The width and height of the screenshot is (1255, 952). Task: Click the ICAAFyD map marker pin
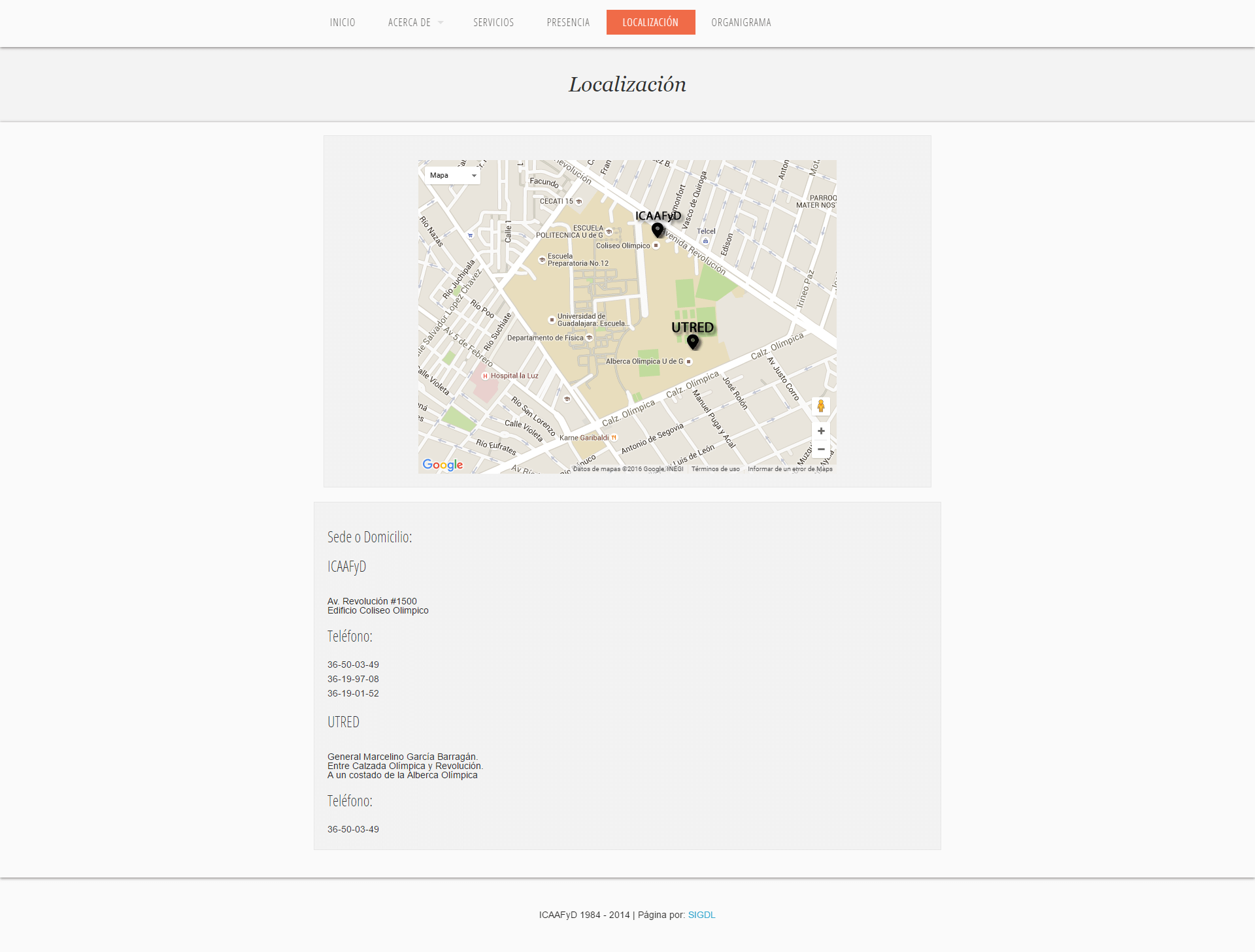(x=658, y=230)
